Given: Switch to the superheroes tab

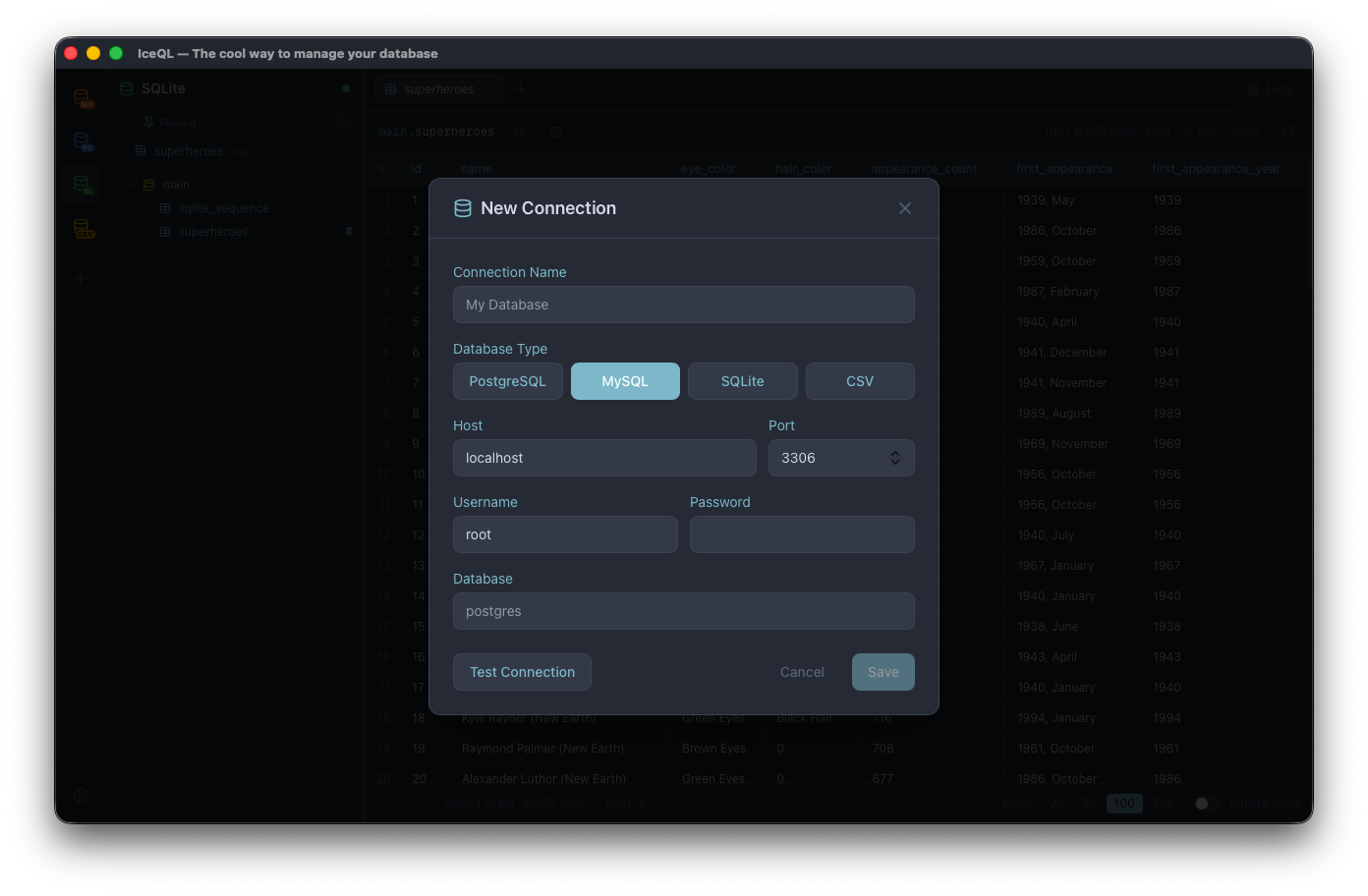Looking at the screenshot, I should pos(438,89).
